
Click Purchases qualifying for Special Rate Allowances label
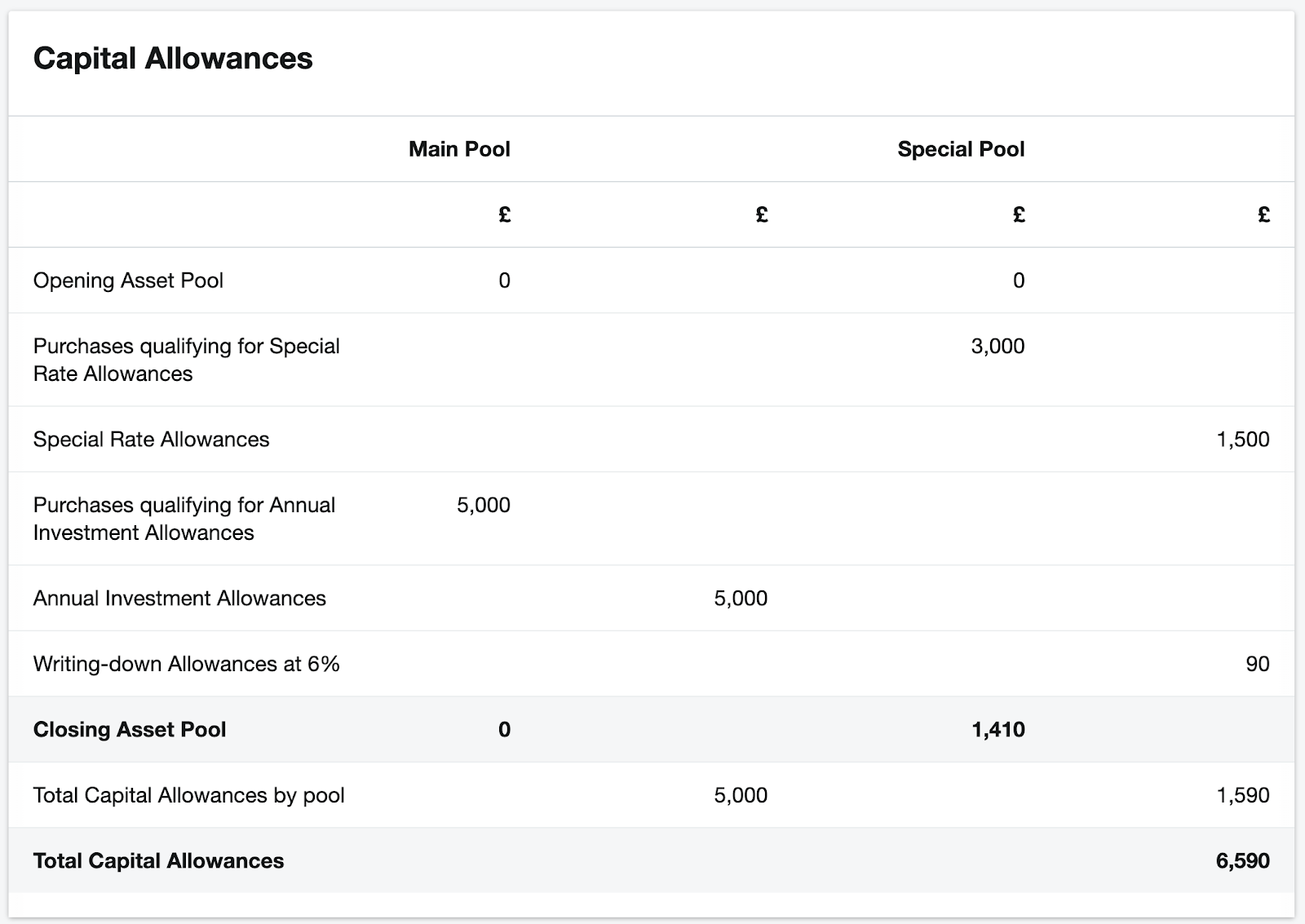pyautogui.click(x=185, y=360)
